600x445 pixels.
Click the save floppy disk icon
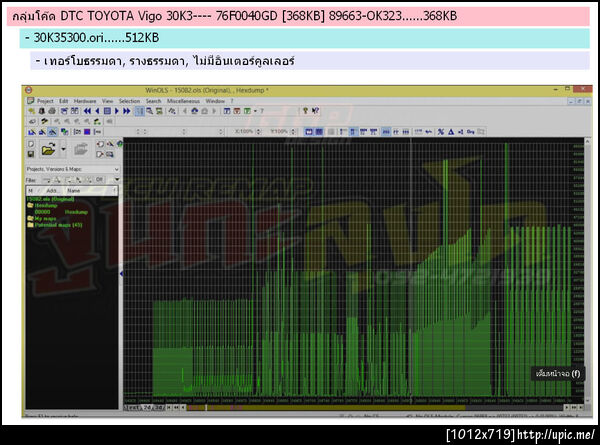tap(31, 154)
